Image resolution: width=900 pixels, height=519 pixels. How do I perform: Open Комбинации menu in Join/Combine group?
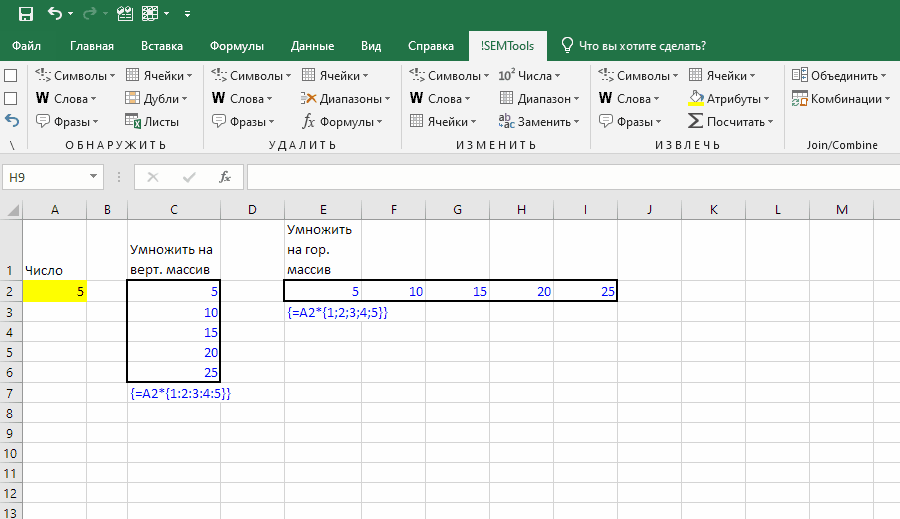[x=841, y=99]
